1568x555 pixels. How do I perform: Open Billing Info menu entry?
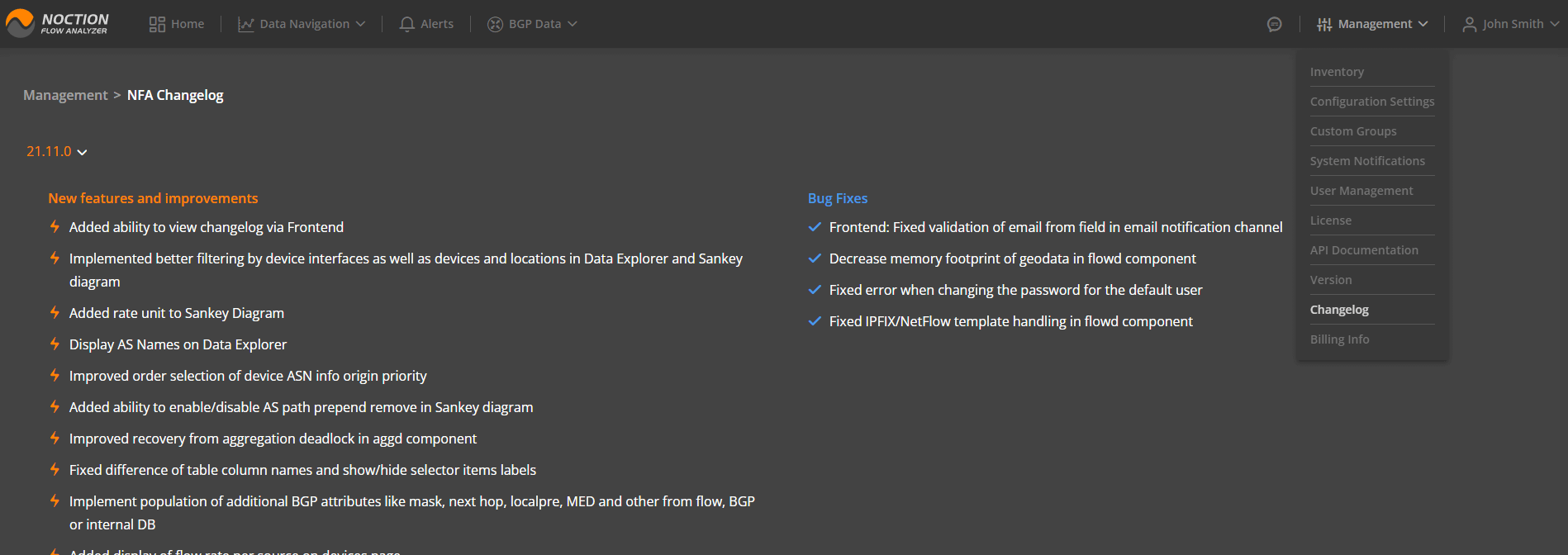click(x=1339, y=339)
